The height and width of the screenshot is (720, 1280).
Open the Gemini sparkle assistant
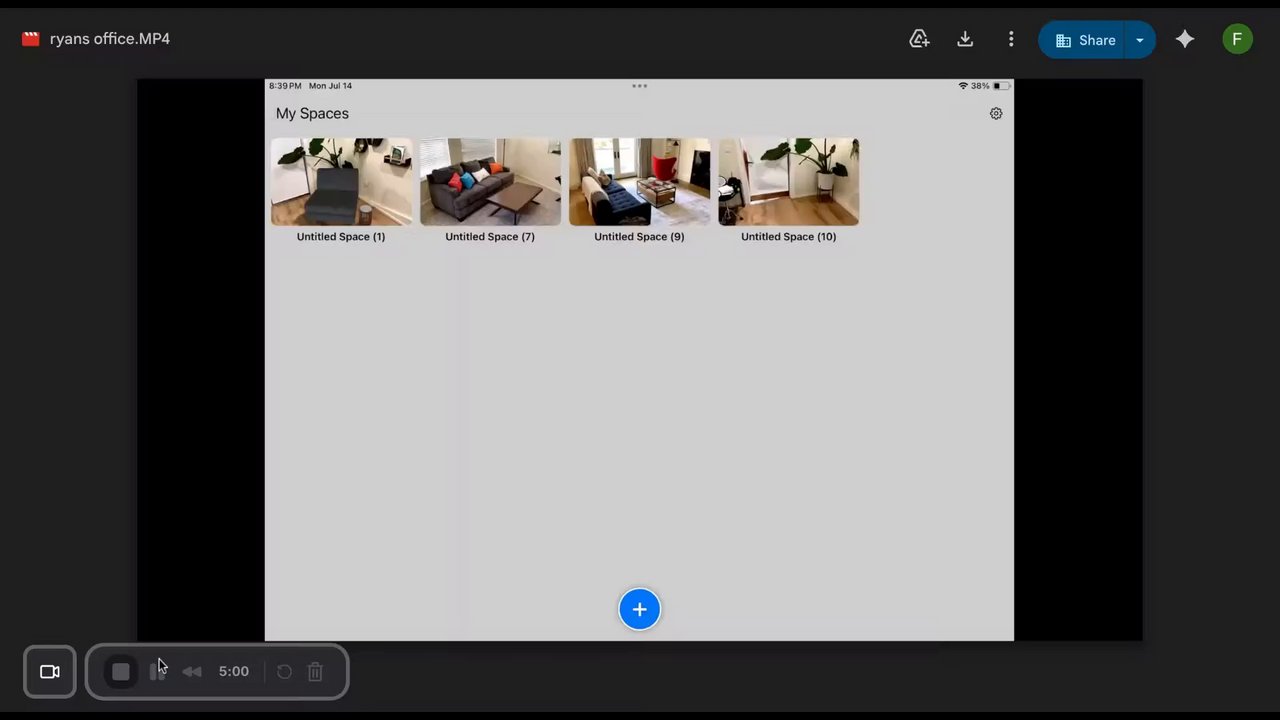click(x=1185, y=39)
